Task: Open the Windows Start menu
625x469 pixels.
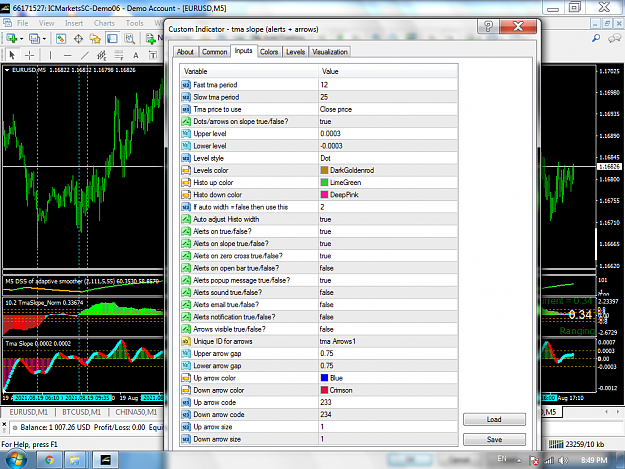Action: 16,460
